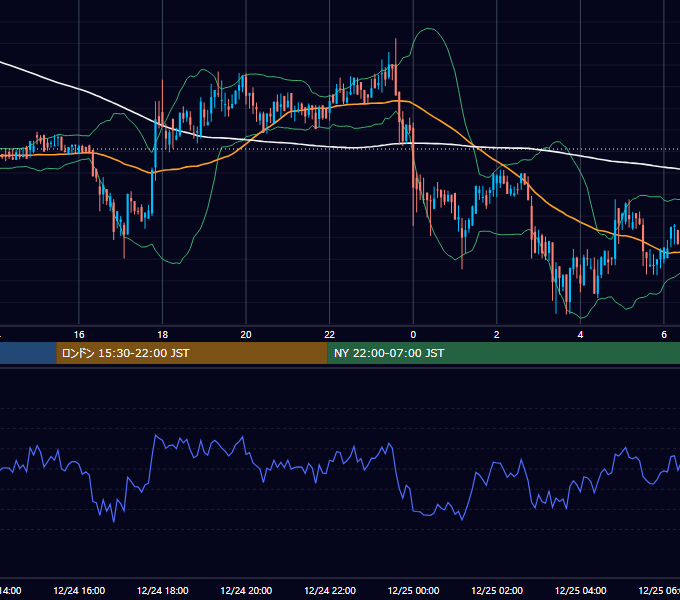Click the 6 hour axis label
This screenshot has height=600, width=680.
(x=664, y=334)
